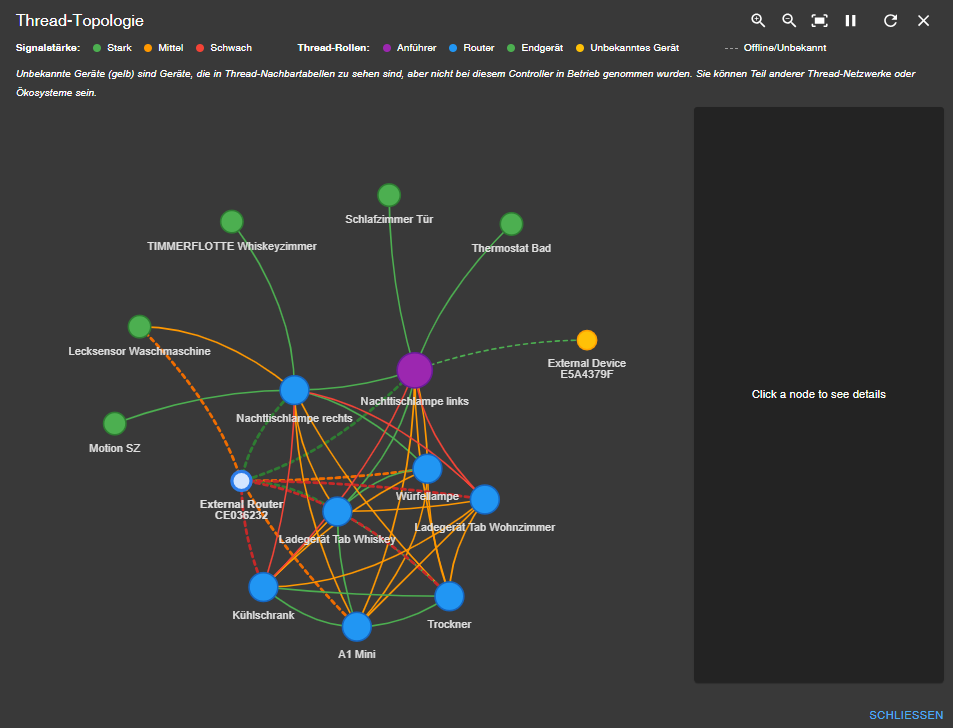Click the Thread-Rollen legend label
The image size is (953, 728).
[334, 48]
